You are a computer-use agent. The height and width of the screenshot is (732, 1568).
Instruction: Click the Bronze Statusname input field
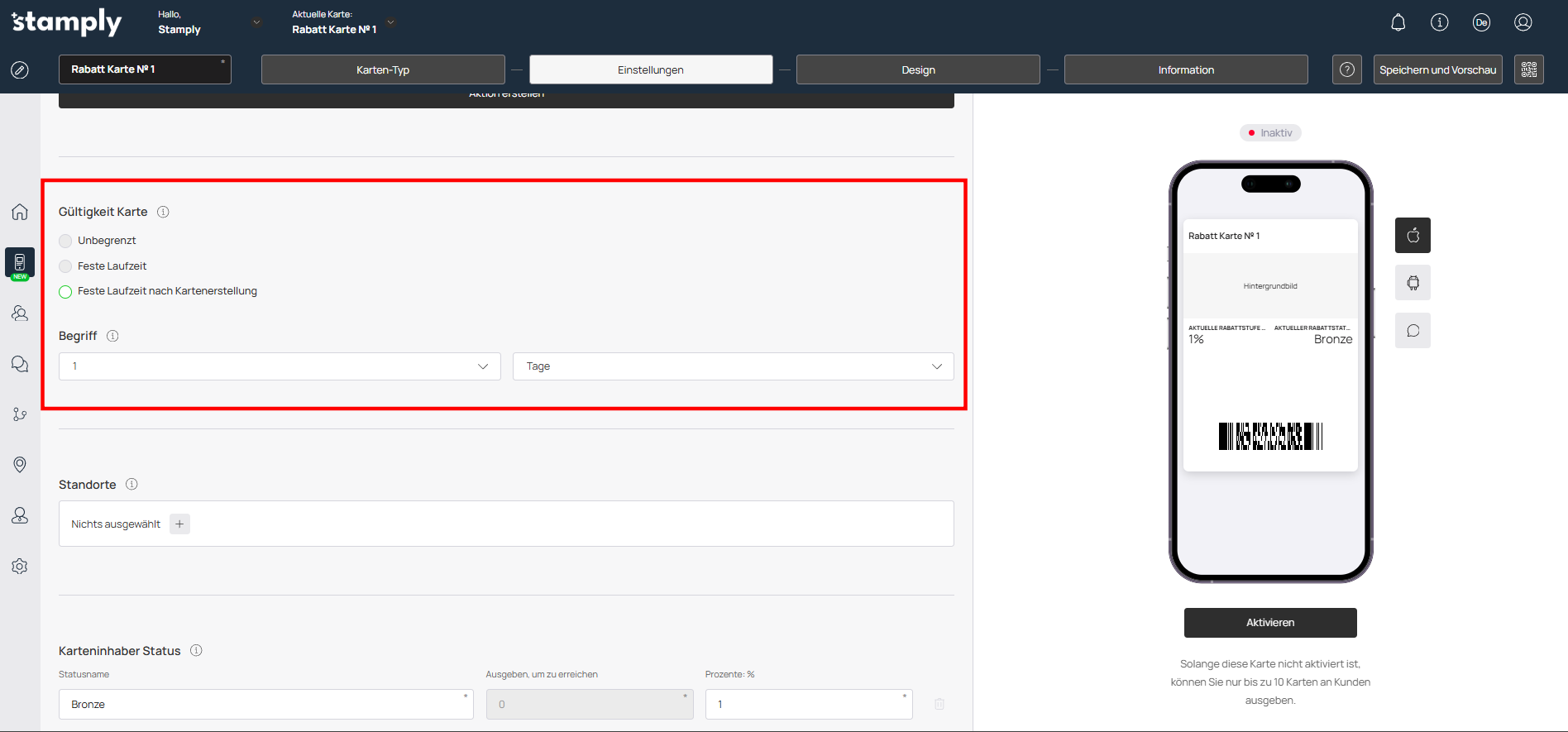click(x=265, y=705)
